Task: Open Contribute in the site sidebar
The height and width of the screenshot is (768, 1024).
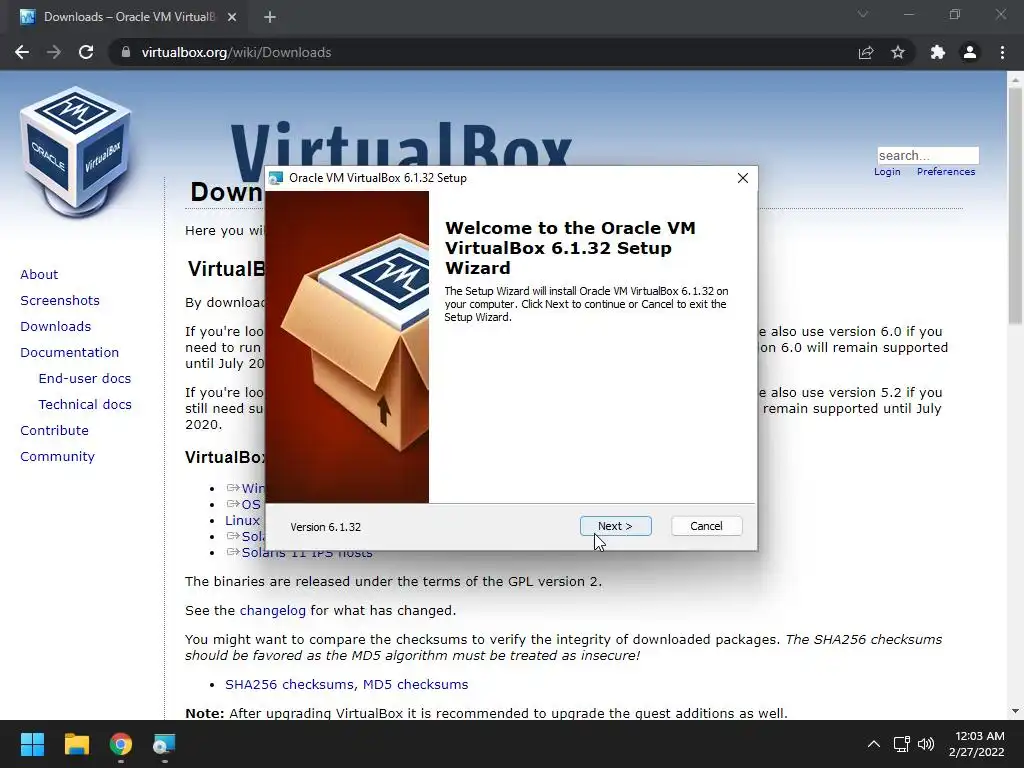Action: 54,431
